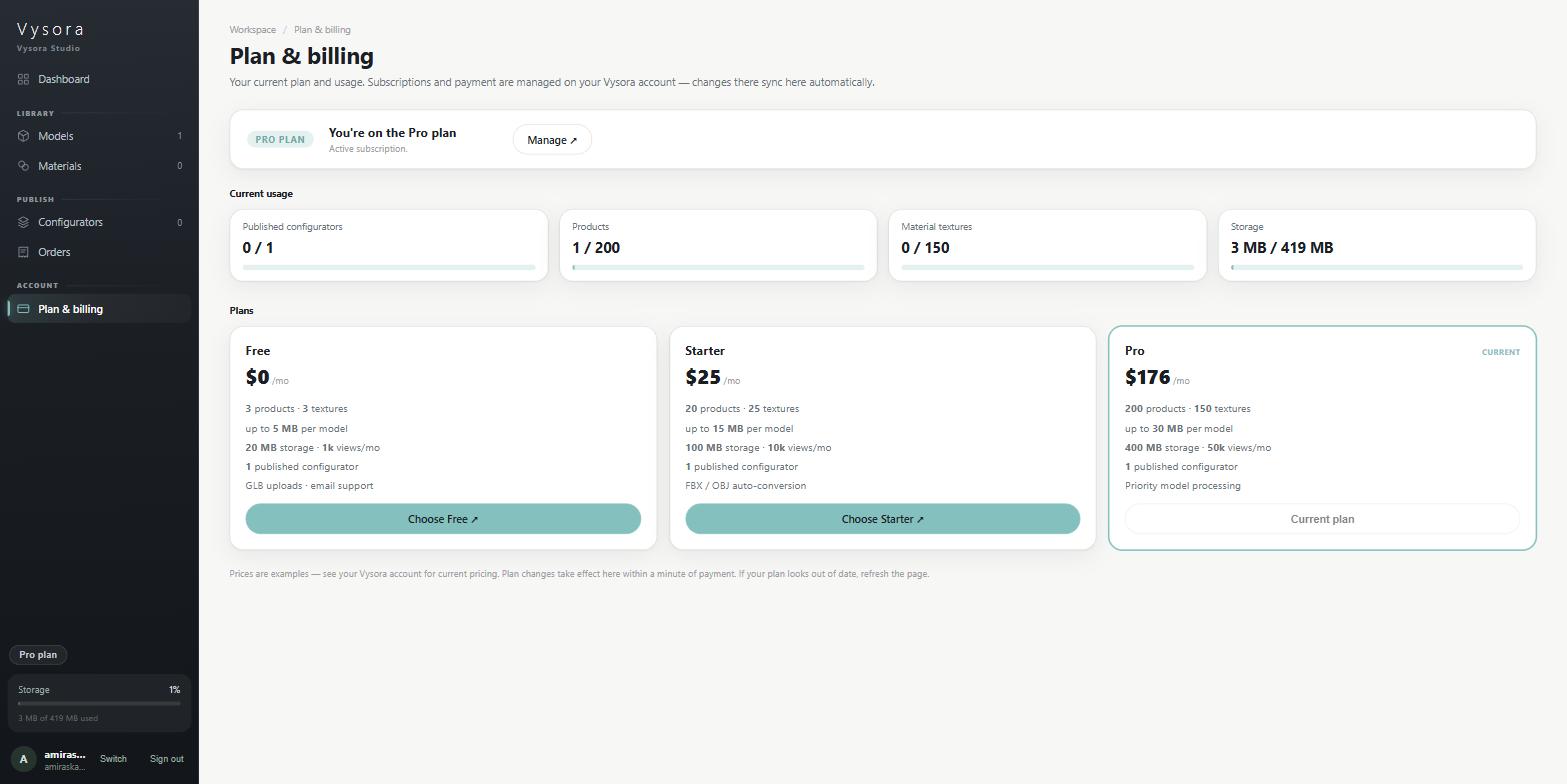
Task: Click the '0 / 1' configurators value
Action: pos(258,248)
